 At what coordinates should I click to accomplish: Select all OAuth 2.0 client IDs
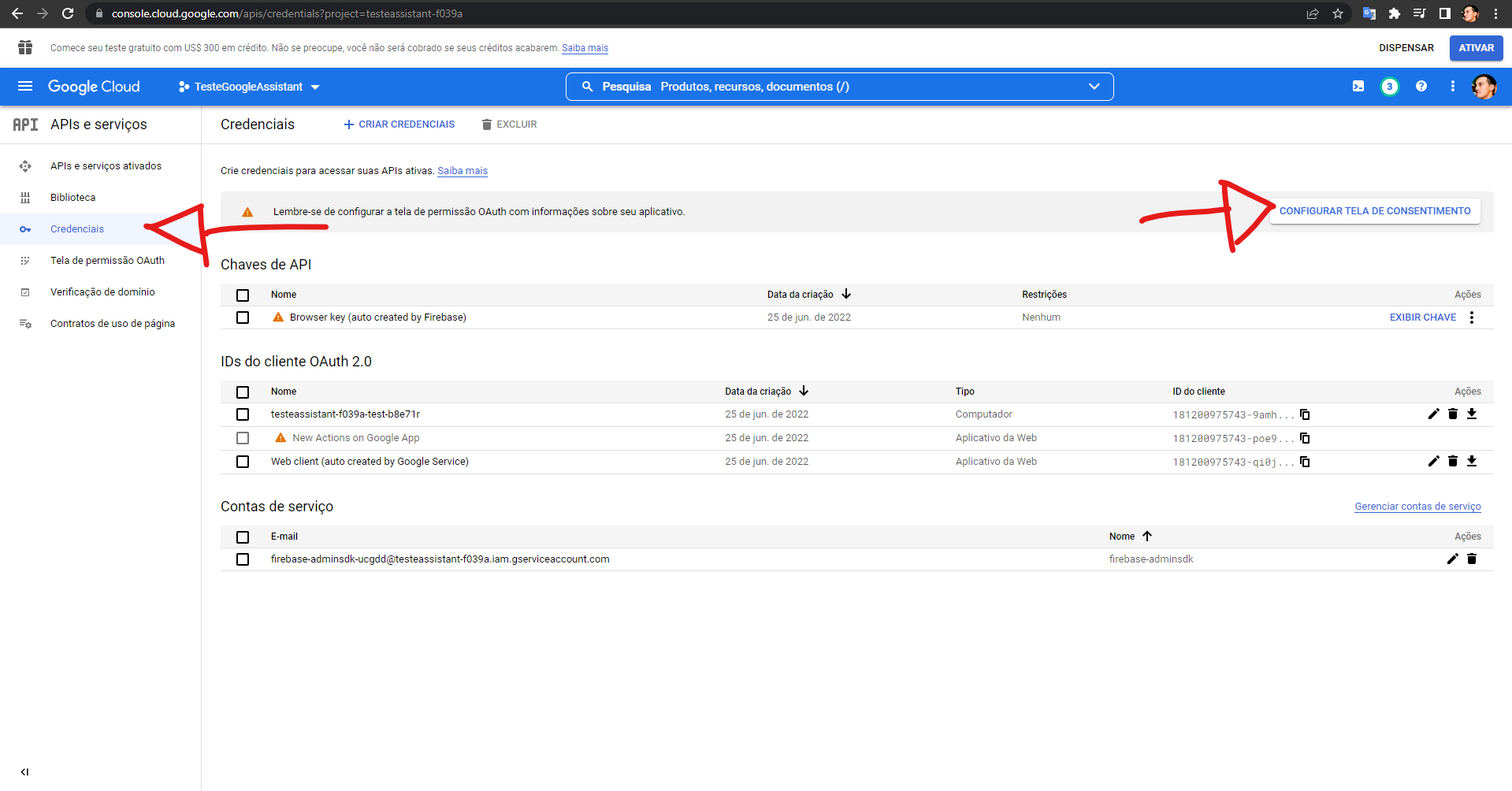coord(243,392)
